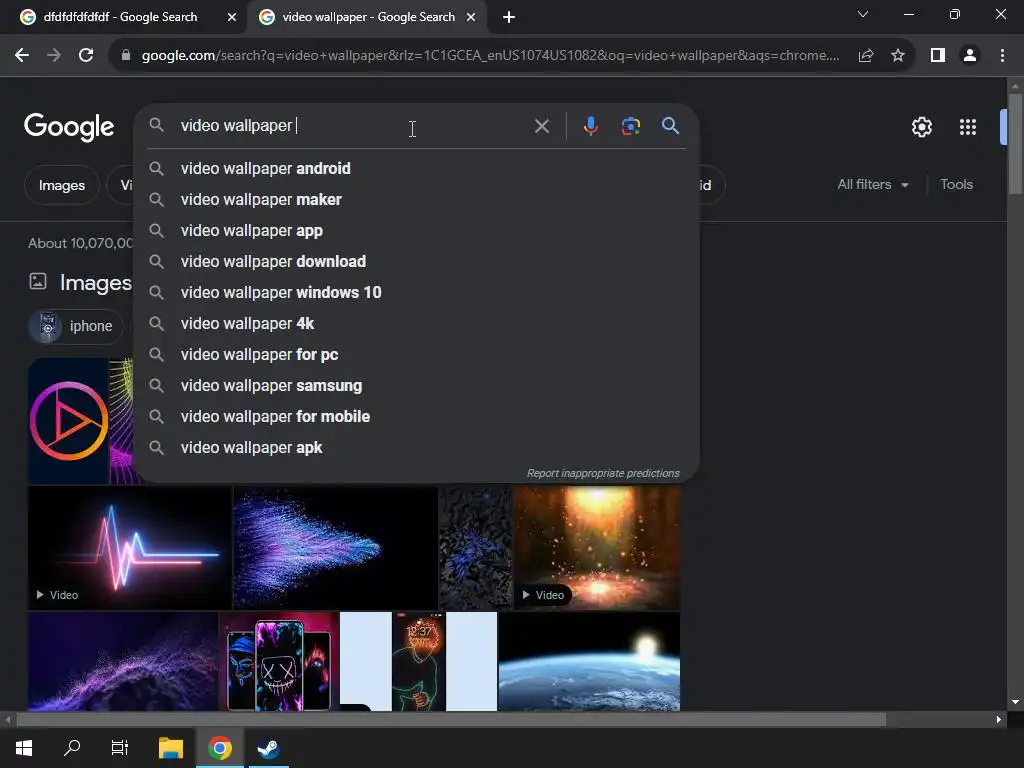Viewport: 1024px width, 768px height.
Task: Open File Explorer from the taskbar
Action: (x=171, y=748)
